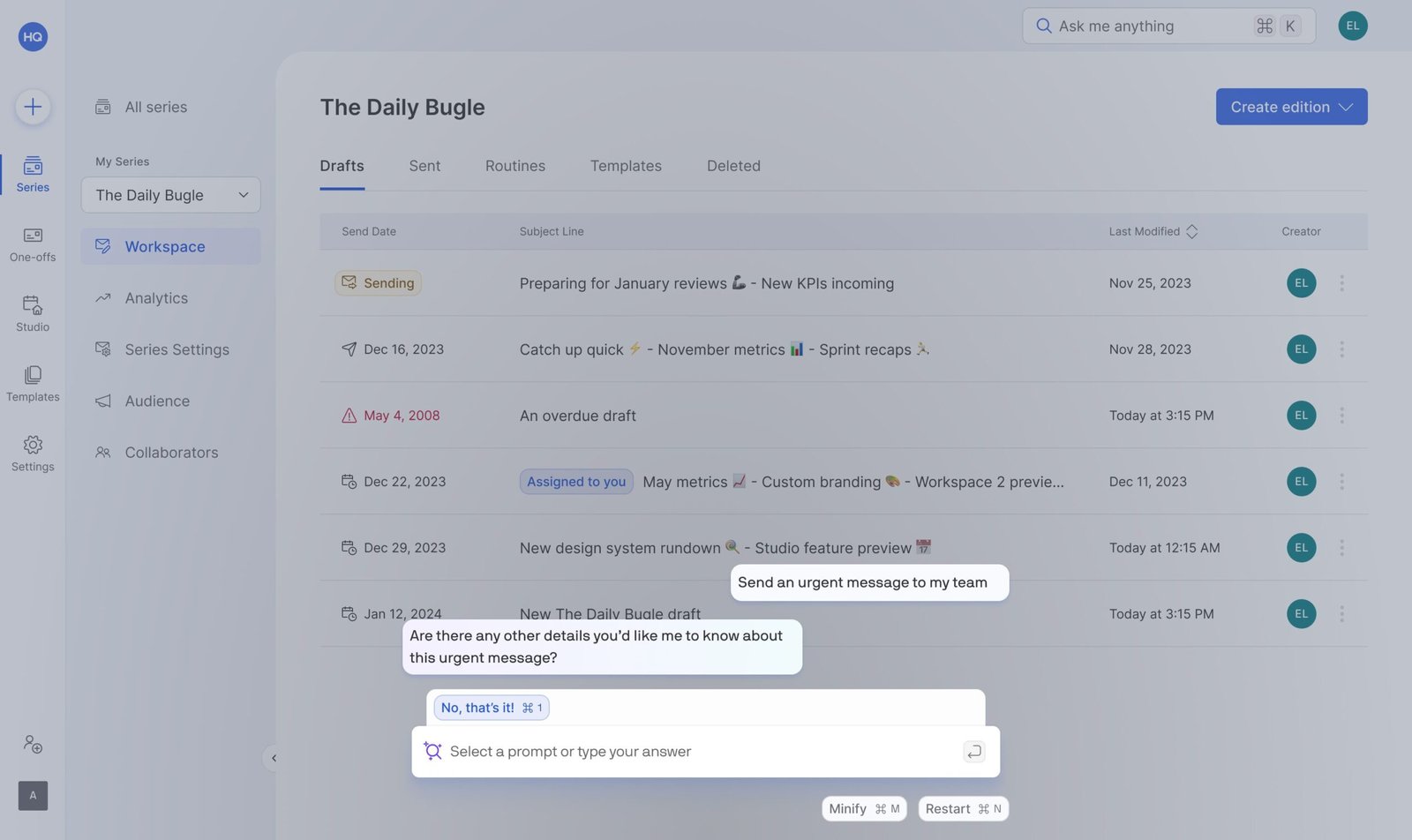Click the Today at 12:15 AM timestamp
This screenshot has height=840, width=1412.
(x=1164, y=548)
